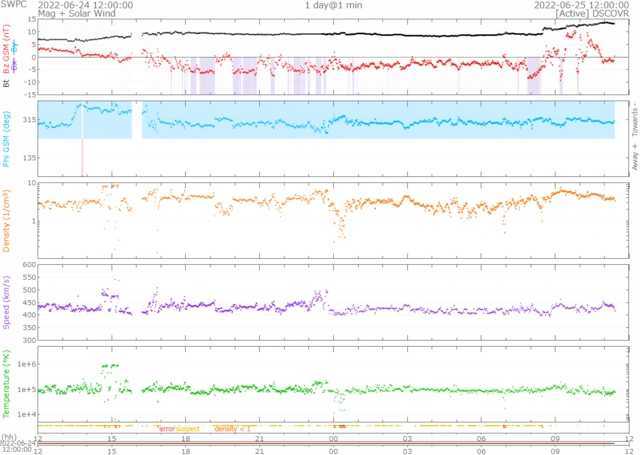Toggle the Bt axis label
640x455 pixels.
click(x=7, y=86)
